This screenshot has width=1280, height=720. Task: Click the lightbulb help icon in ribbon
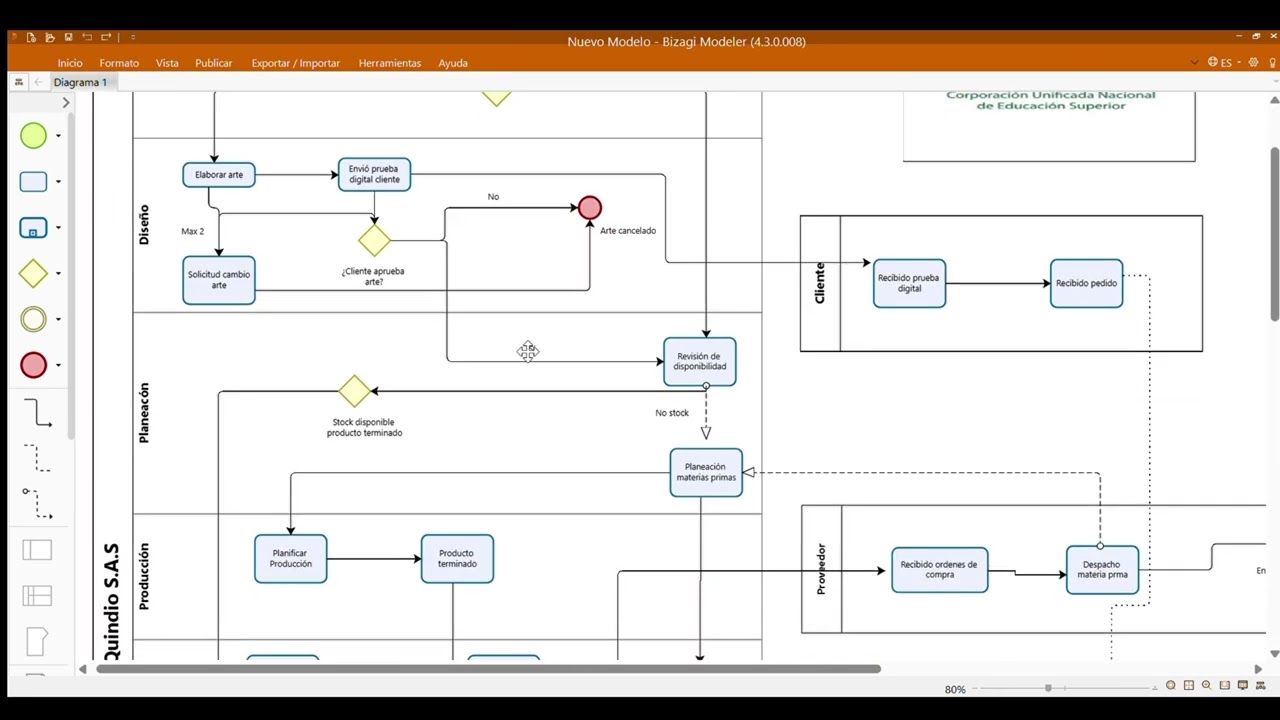point(1273,62)
